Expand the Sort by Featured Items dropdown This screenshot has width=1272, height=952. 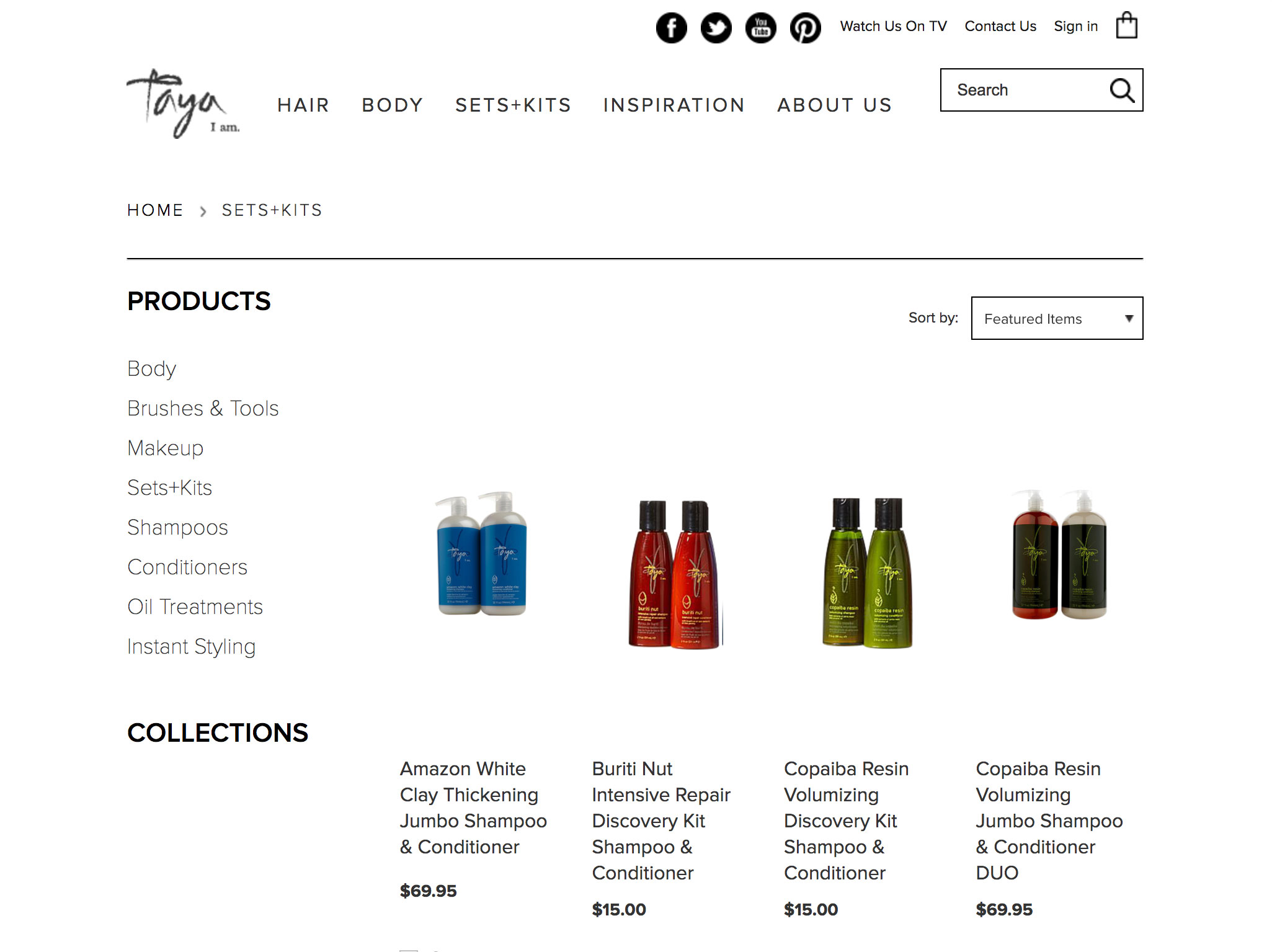[x=1057, y=318]
